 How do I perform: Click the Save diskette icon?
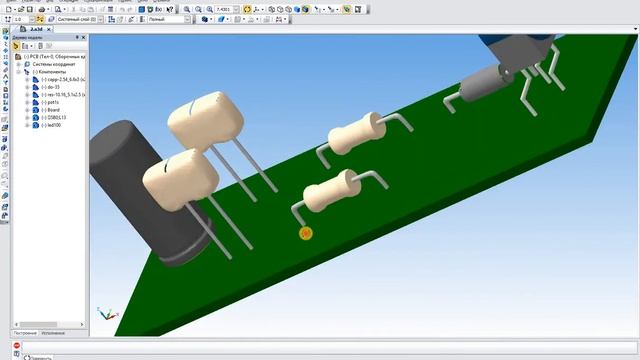(x=29, y=9)
